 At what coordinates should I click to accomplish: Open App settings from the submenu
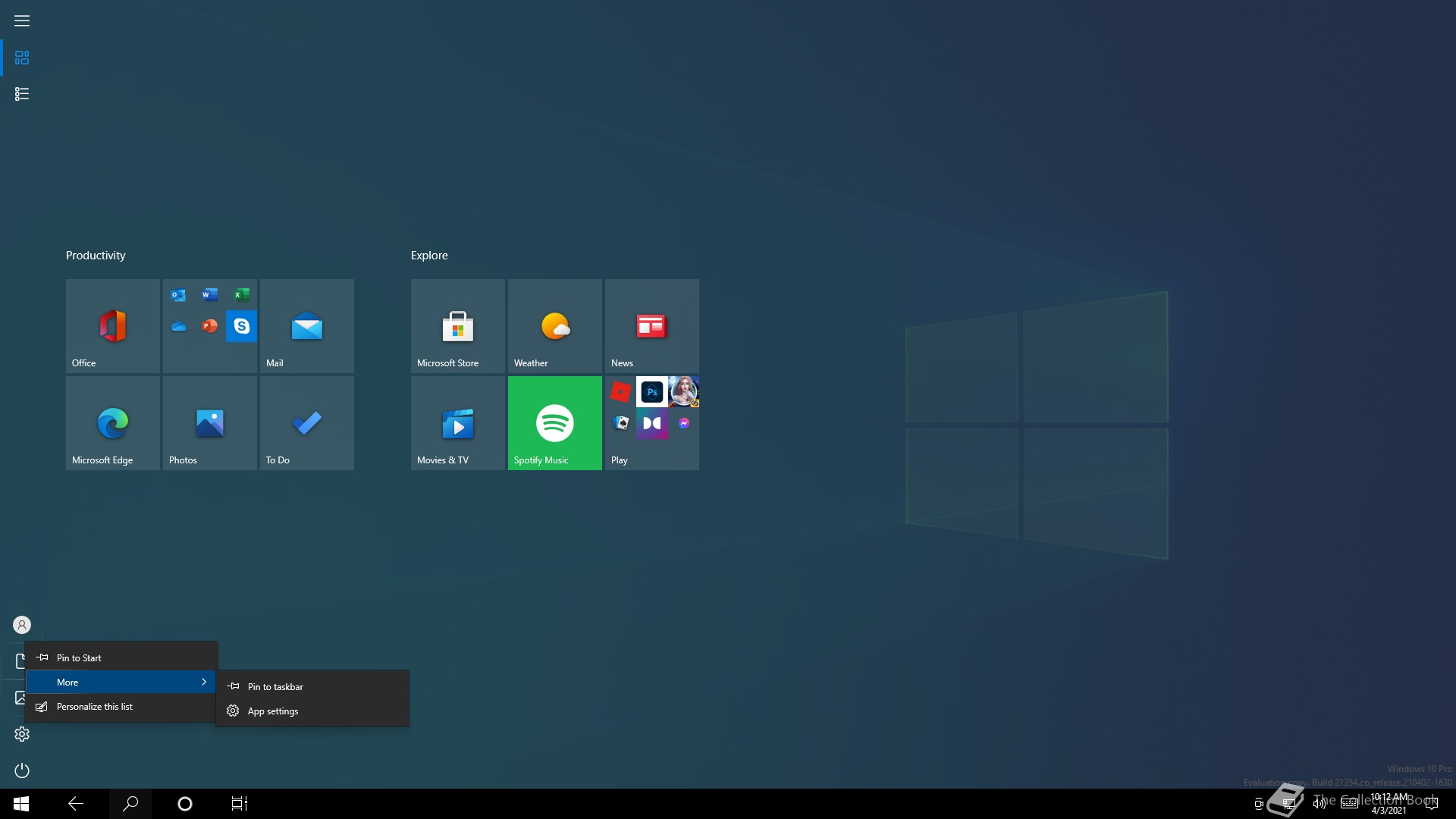click(312, 711)
